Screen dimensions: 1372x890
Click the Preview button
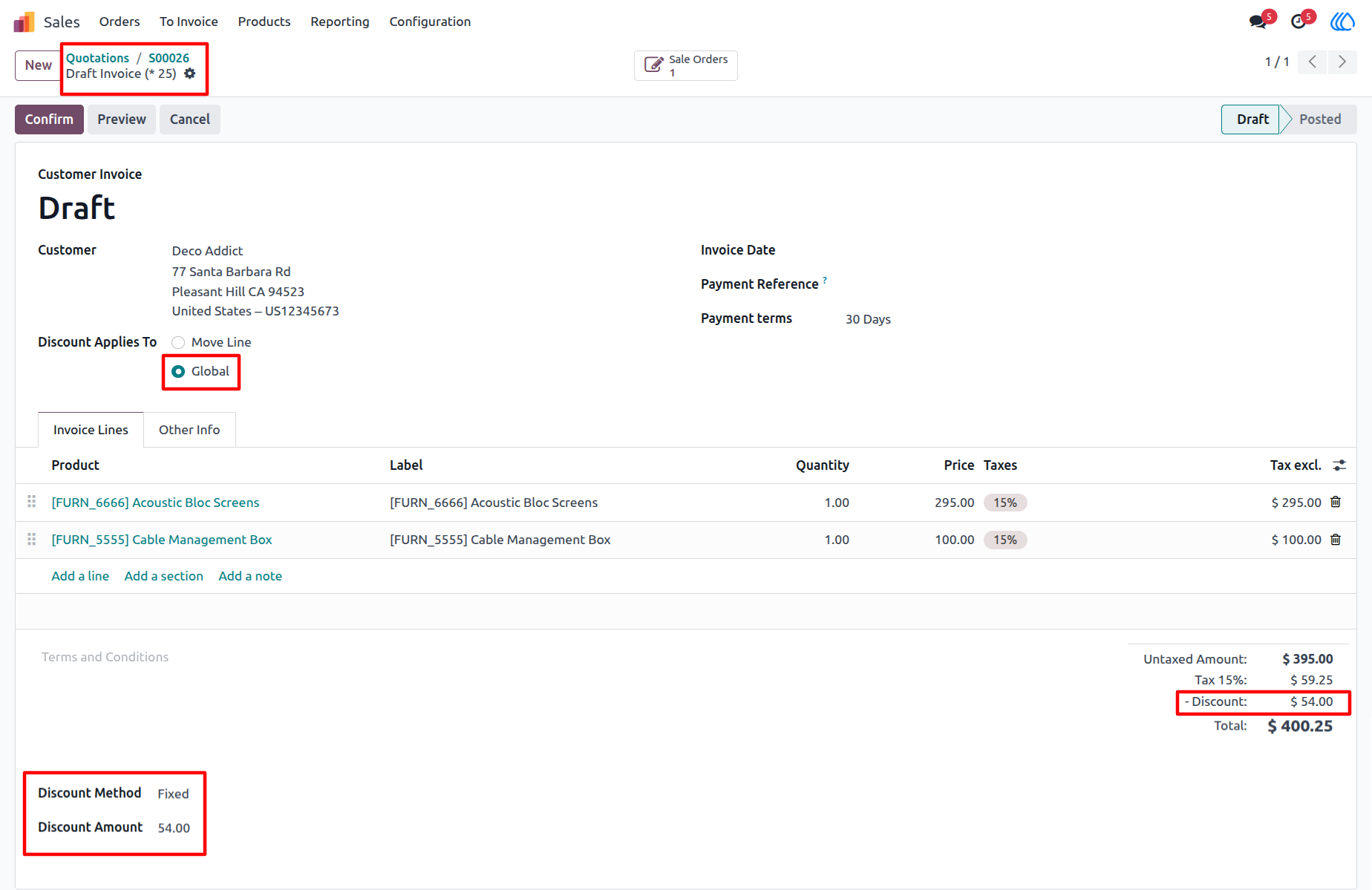122,120
